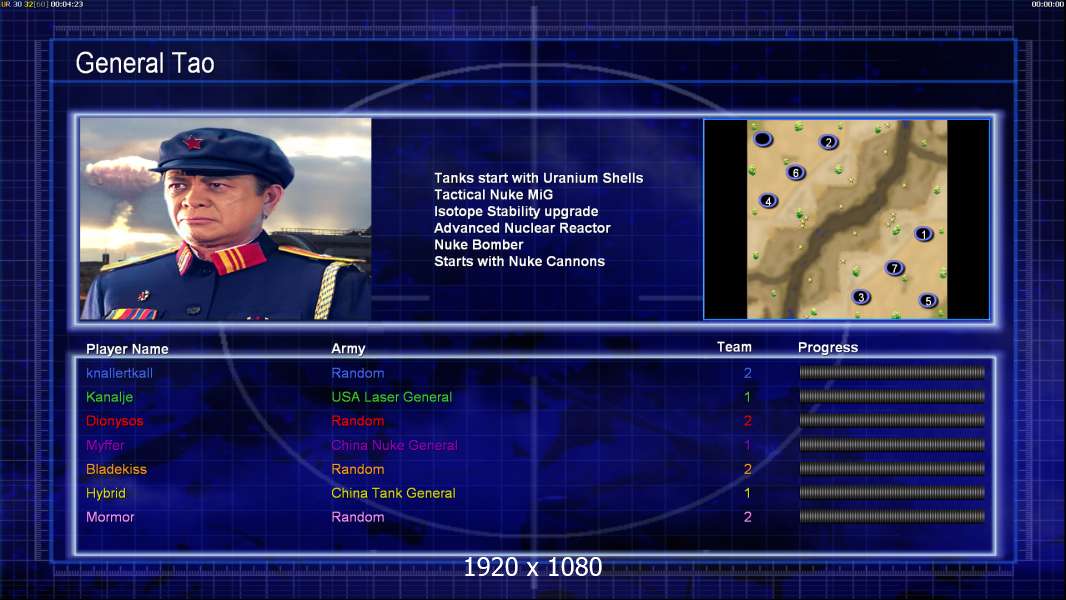
Task: Click knallertkall's loading progress bar
Action: pos(892,372)
